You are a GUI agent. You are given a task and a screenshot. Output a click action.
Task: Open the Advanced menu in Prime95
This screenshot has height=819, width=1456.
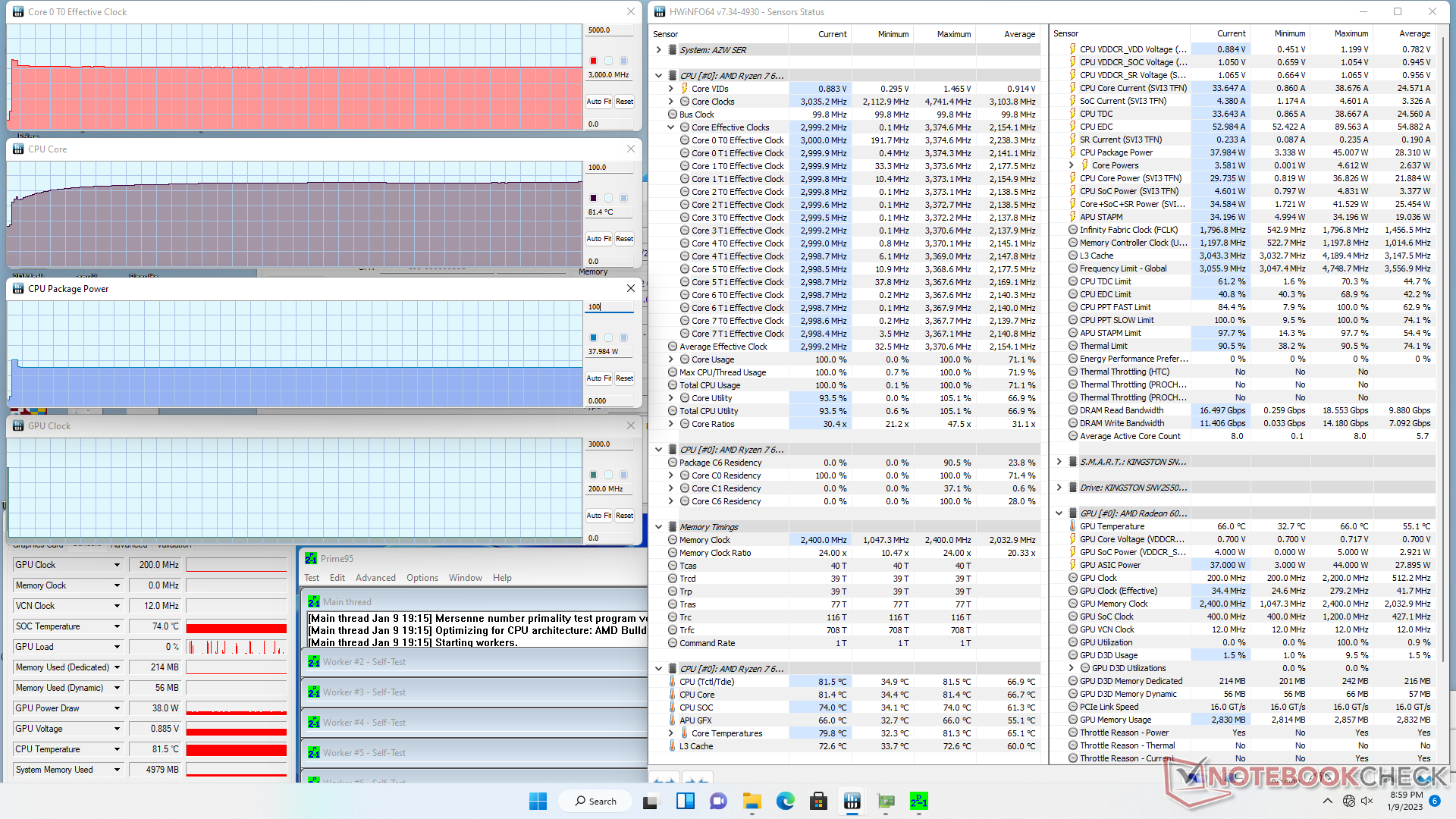(375, 578)
